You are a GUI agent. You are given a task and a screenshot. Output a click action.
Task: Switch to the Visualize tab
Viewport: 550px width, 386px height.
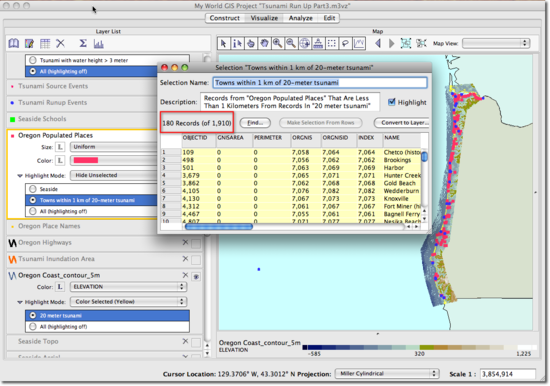click(264, 18)
